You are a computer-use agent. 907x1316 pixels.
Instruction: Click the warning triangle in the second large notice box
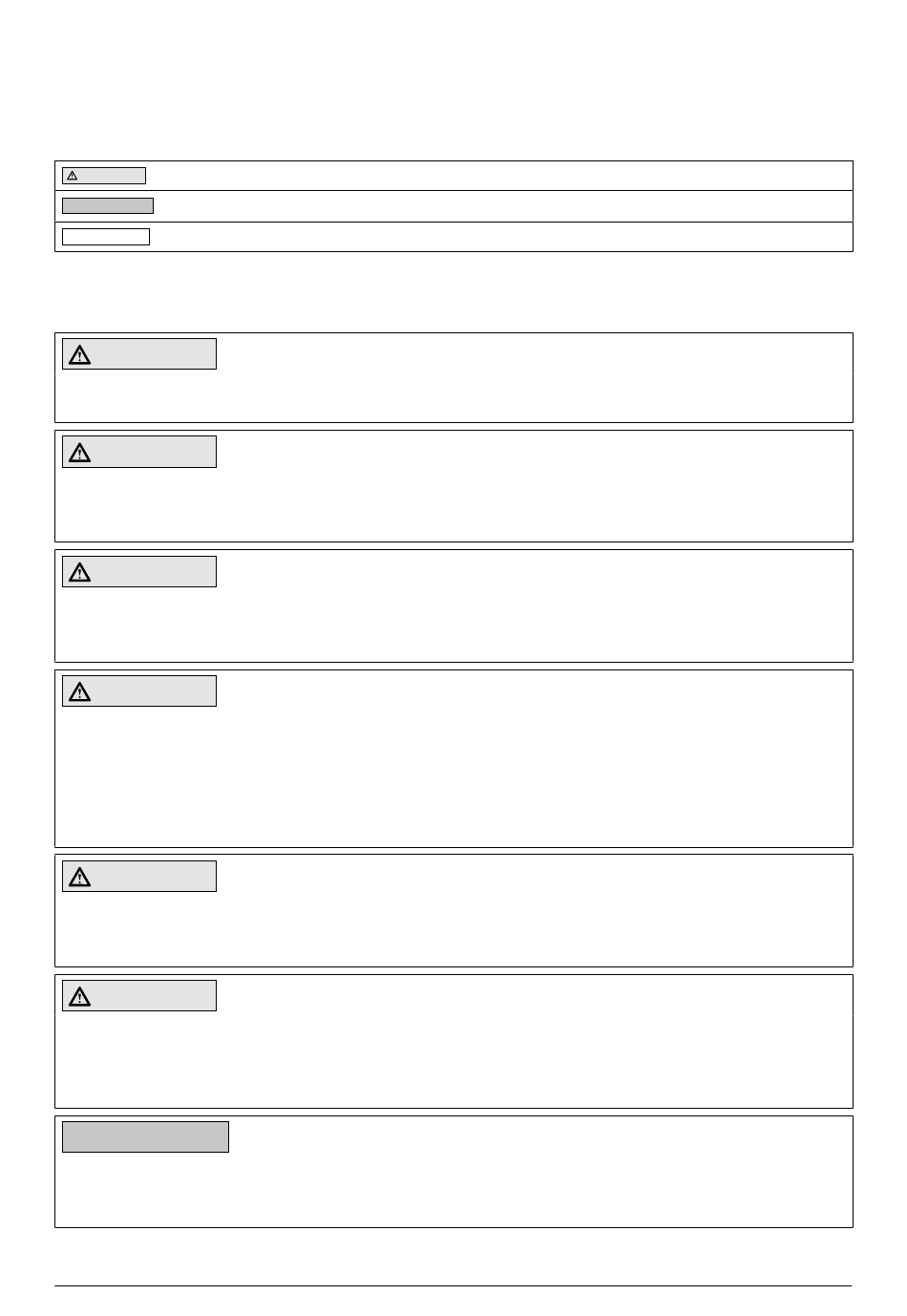(x=80, y=453)
